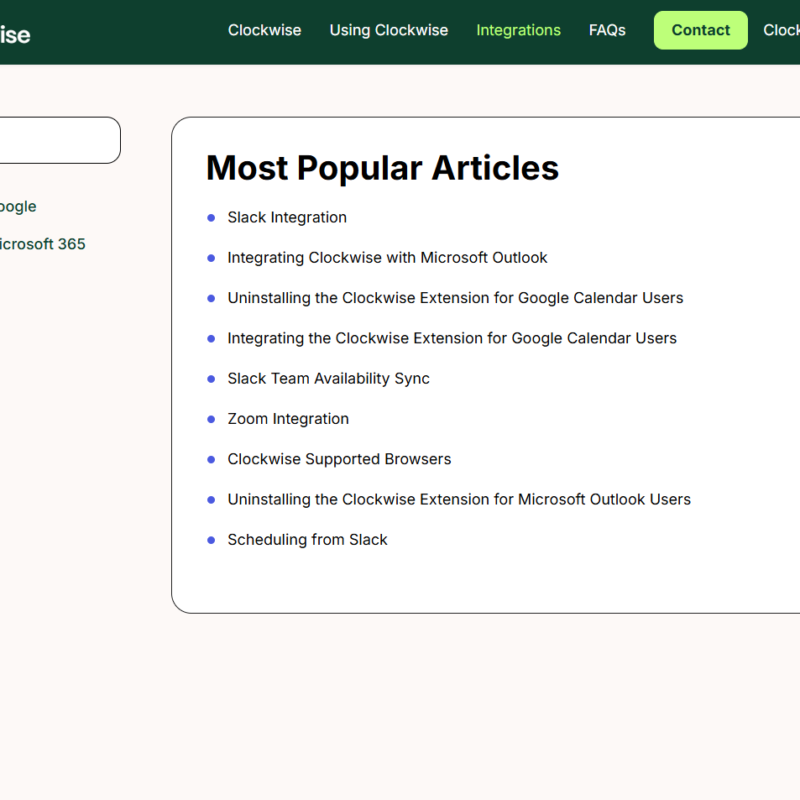This screenshot has height=800, width=800.
Task: Open Integrating the Extension for Google Calendar Users
Action: tap(452, 338)
